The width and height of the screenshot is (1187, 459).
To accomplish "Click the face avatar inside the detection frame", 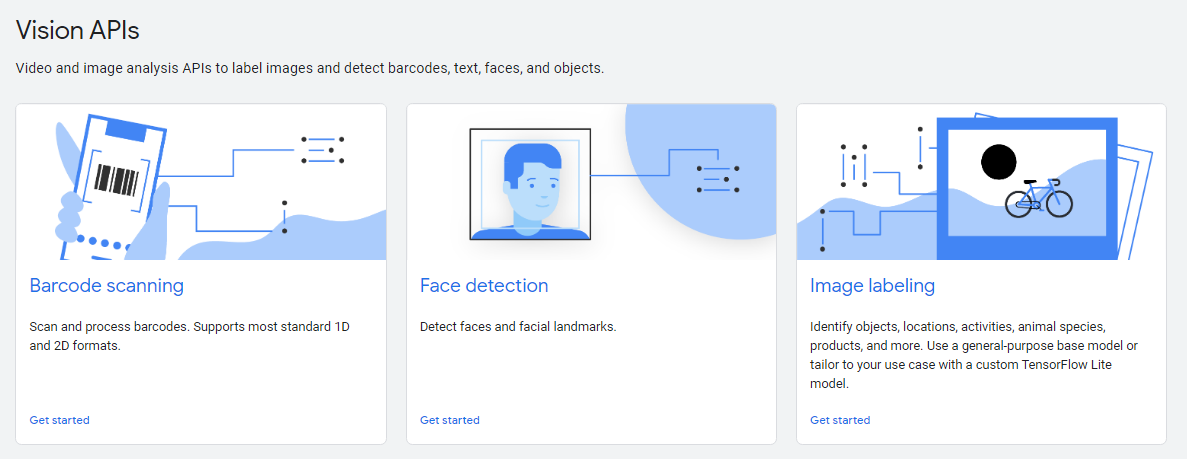I will point(529,186).
